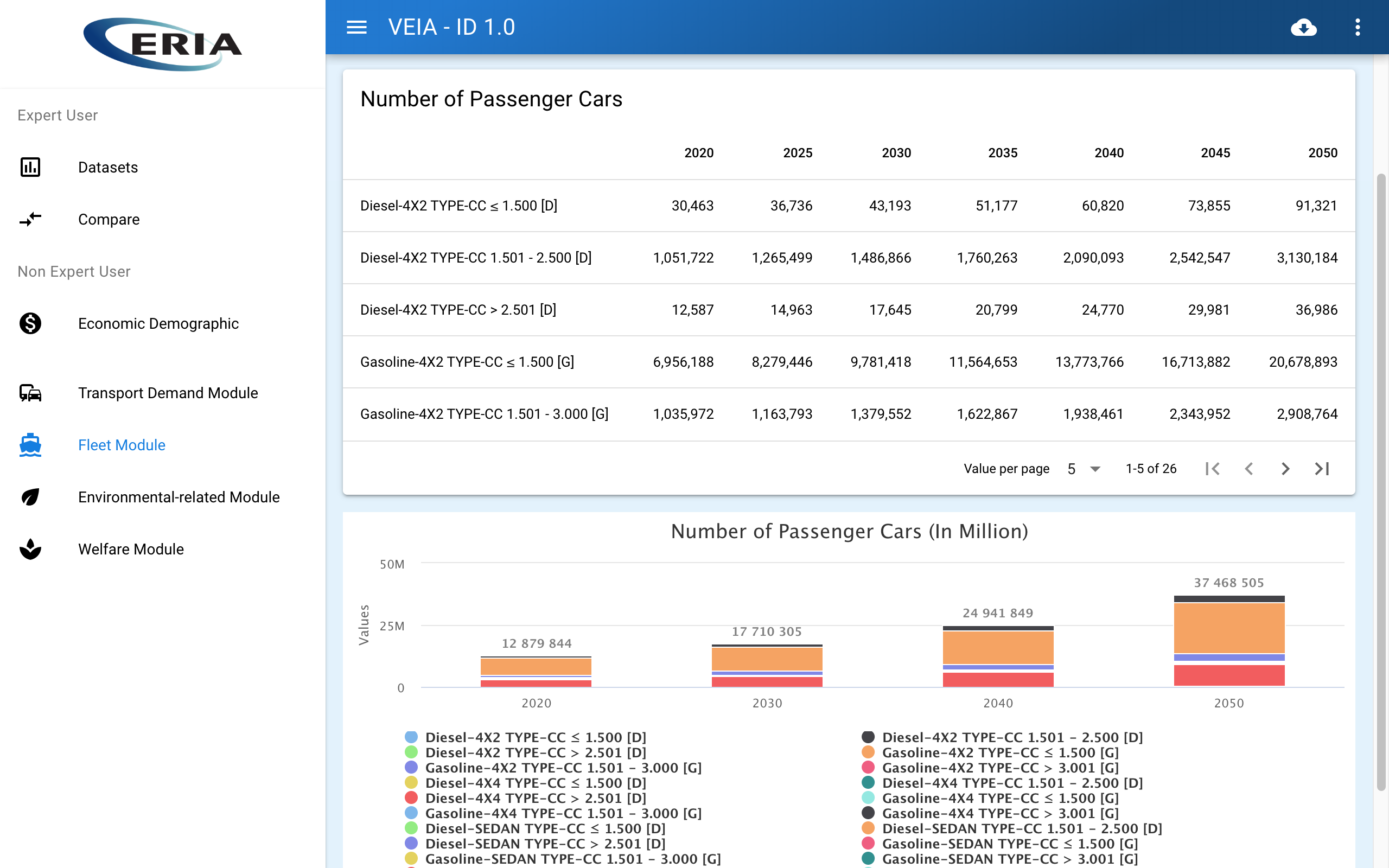This screenshot has height=868, width=1389.
Task: Click the hamburger menu expander
Action: (x=357, y=27)
